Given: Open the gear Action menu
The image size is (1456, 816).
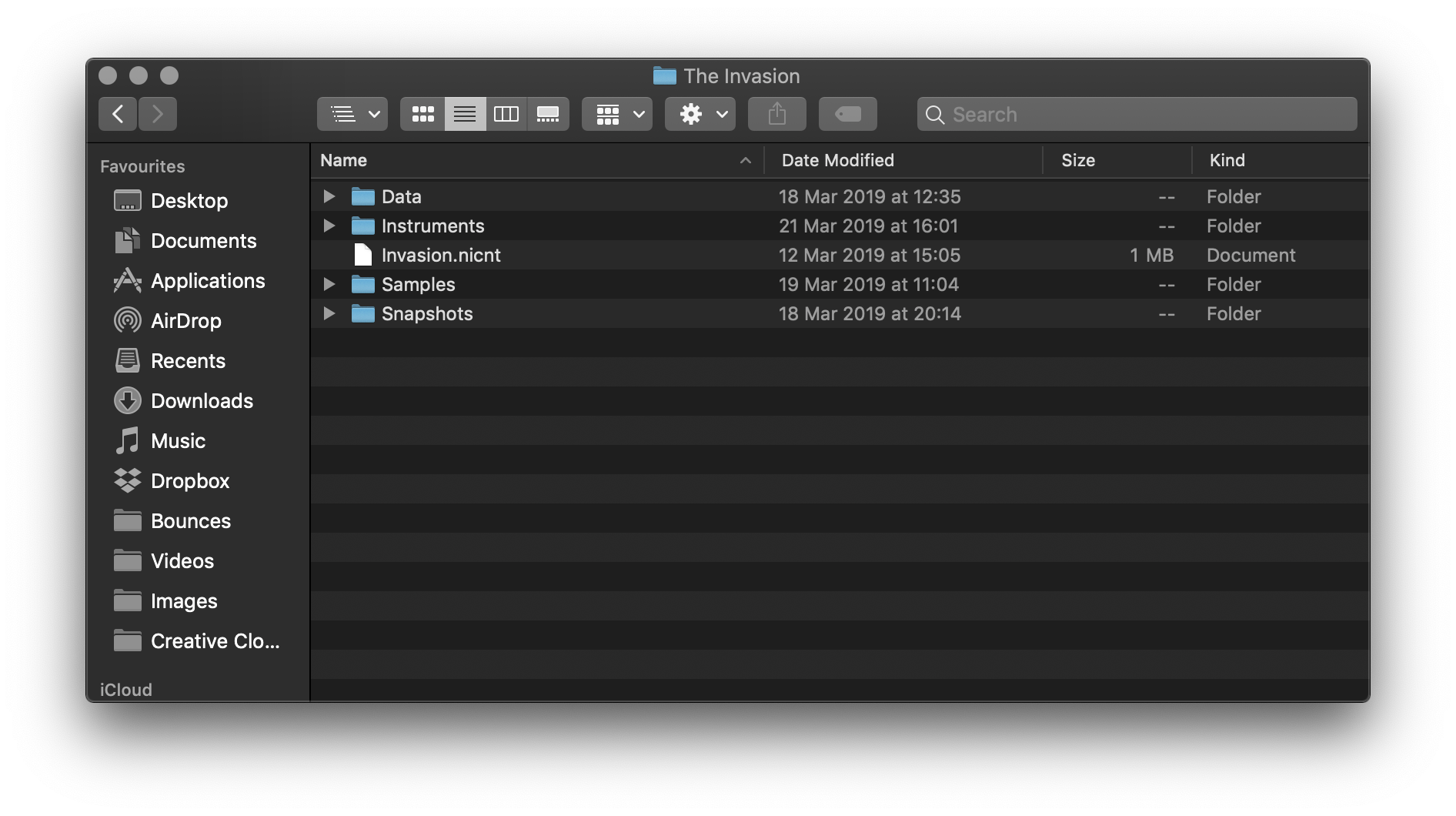Looking at the screenshot, I should tap(700, 114).
